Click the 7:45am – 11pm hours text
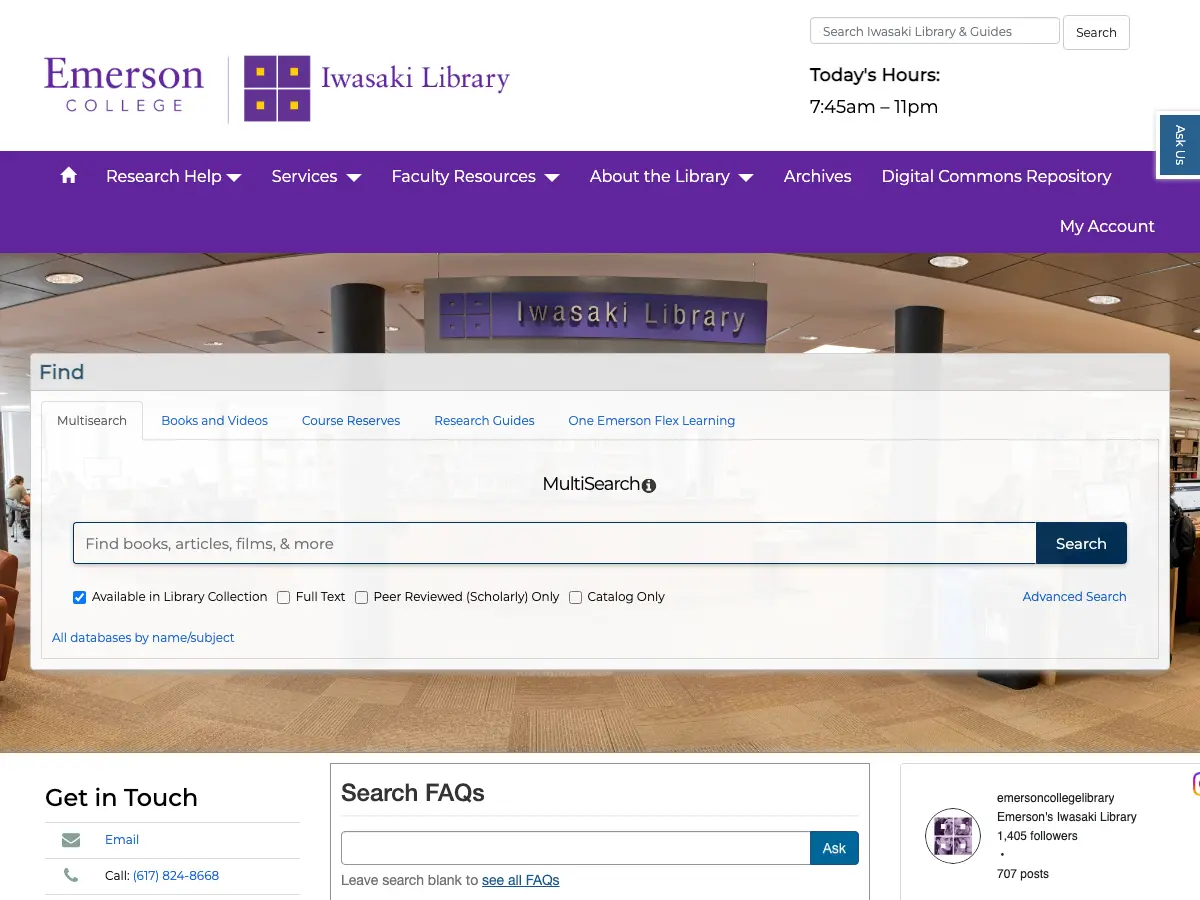 pyautogui.click(x=874, y=107)
